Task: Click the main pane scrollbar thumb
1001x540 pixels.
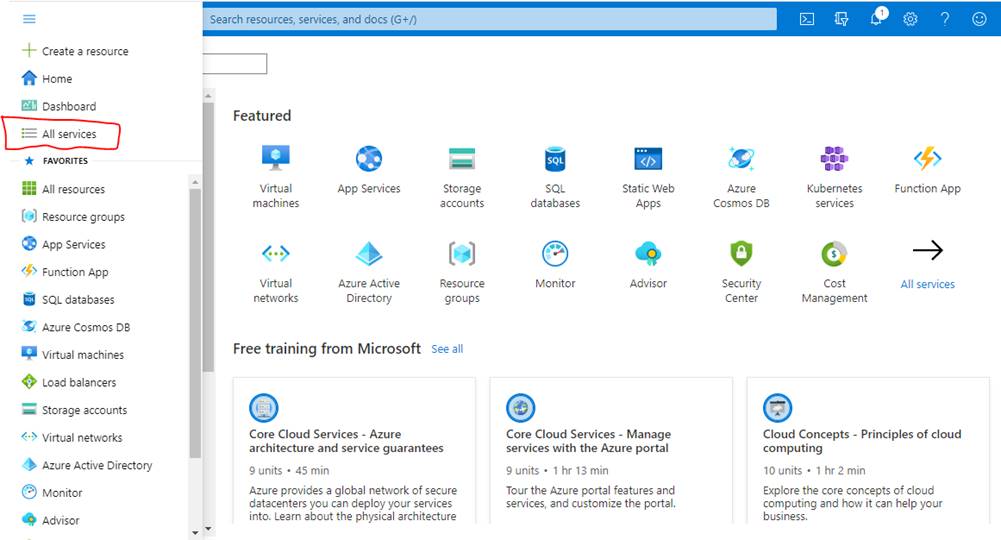Action: [x=208, y=237]
